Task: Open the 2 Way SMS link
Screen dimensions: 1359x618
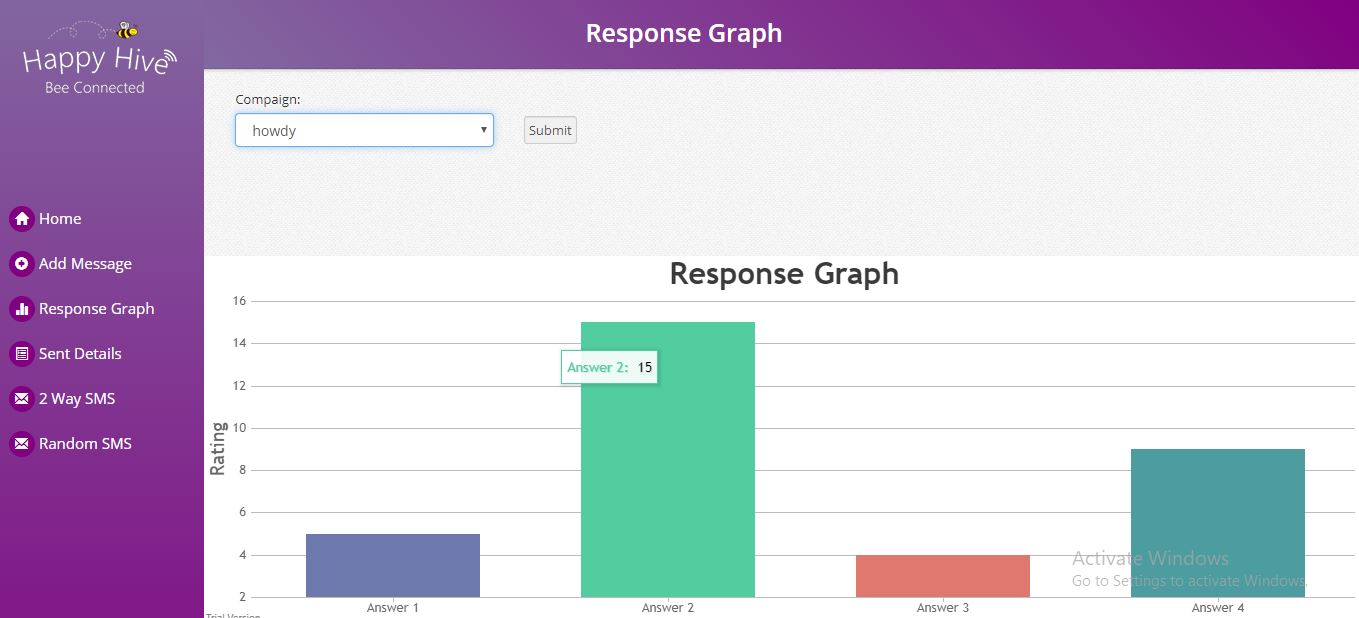Action: (x=77, y=399)
